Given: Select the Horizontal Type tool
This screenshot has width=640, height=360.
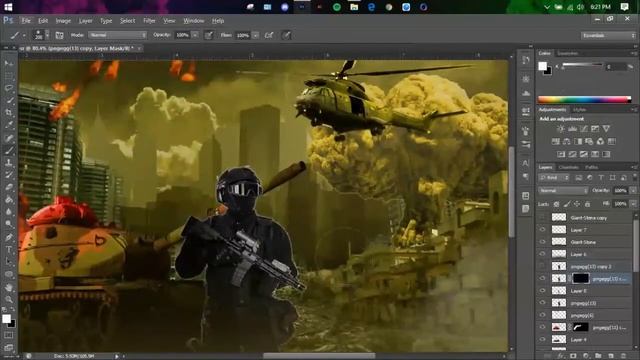Looking at the screenshot, I should coord(9,249).
